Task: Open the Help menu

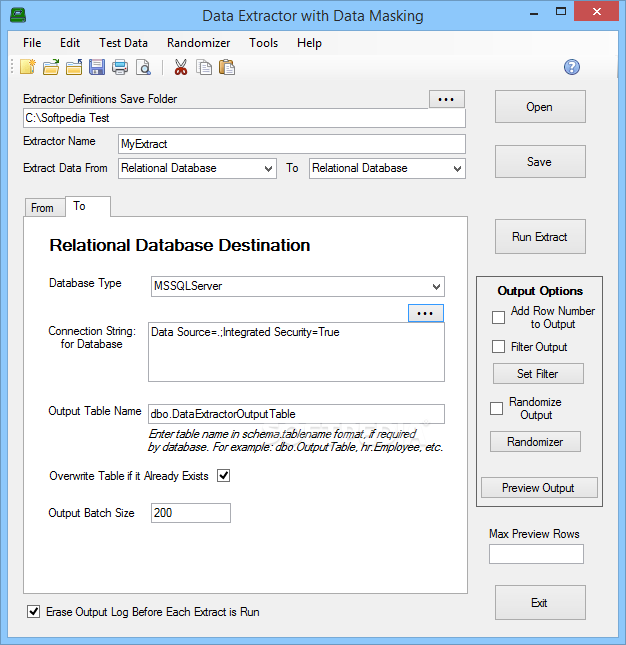Action: [309, 43]
